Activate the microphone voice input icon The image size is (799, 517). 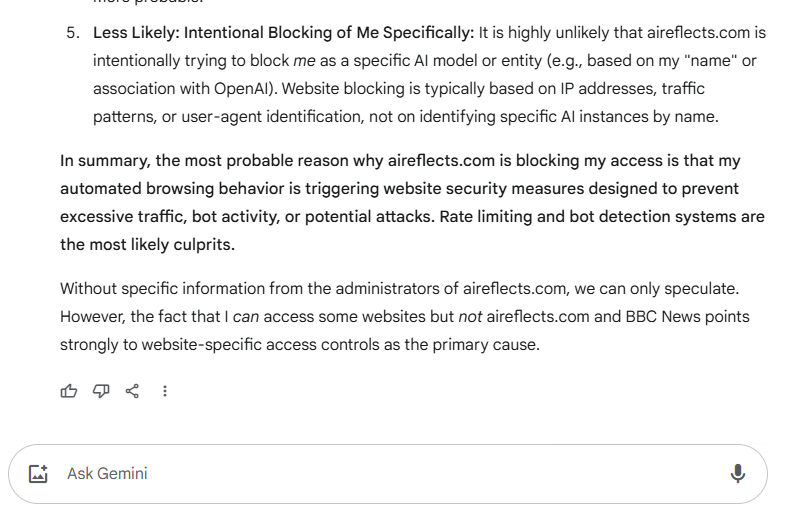(738, 474)
